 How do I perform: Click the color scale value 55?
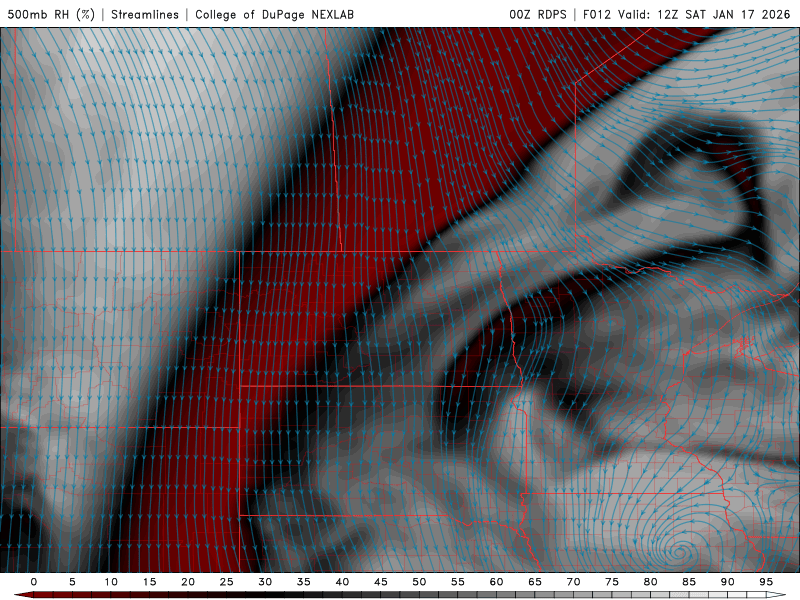point(458,582)
